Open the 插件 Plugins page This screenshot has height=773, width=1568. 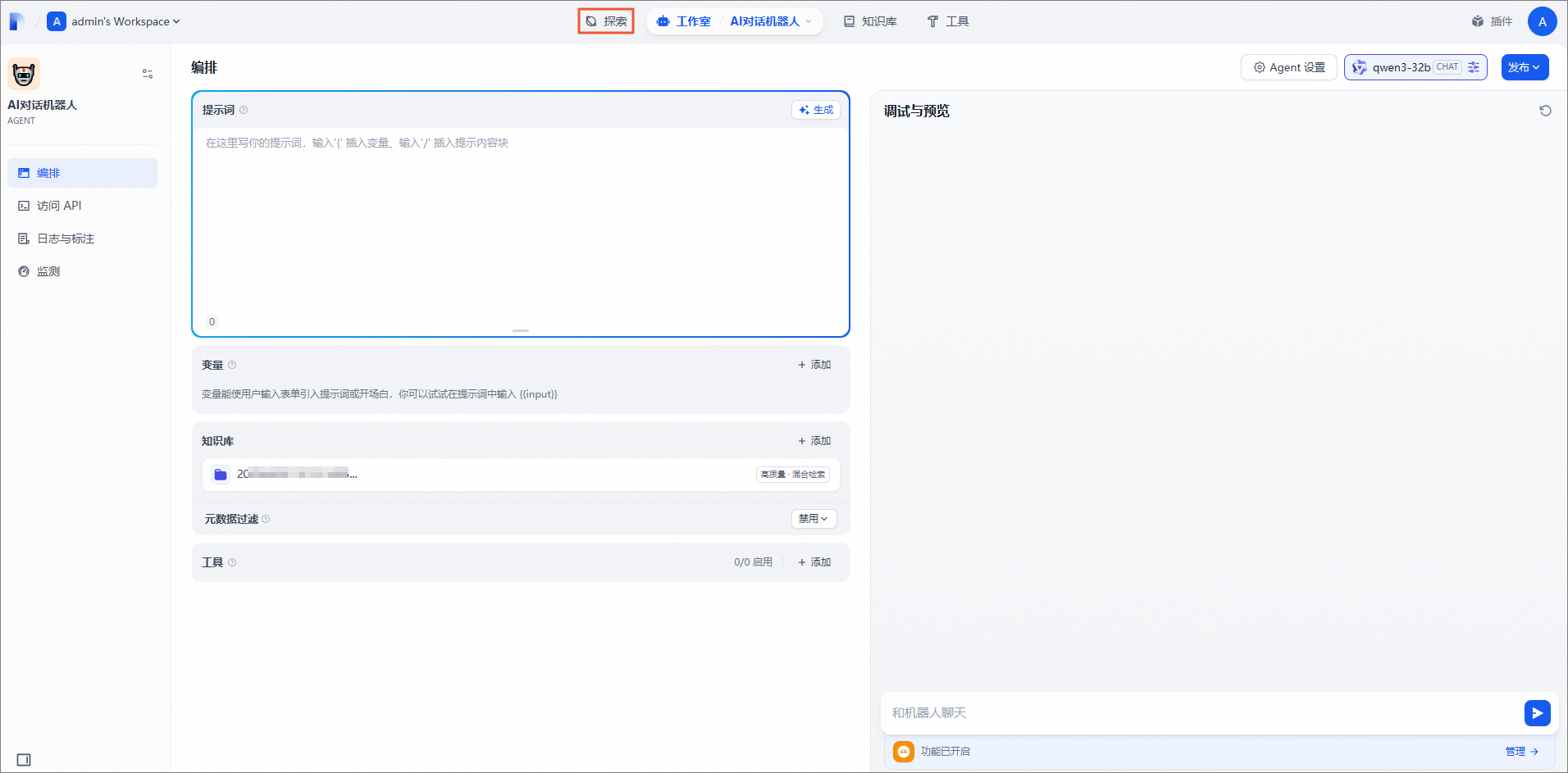pos(1492,21)
